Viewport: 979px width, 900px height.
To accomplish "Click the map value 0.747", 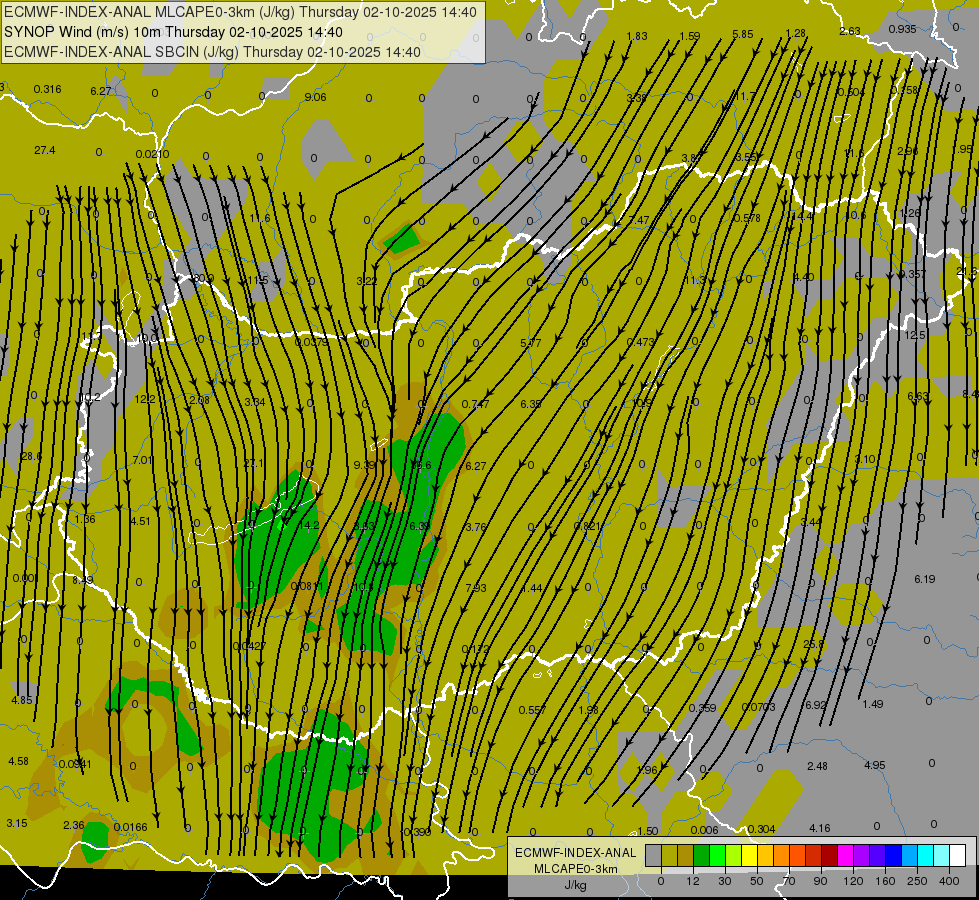I will click(476, 404).
